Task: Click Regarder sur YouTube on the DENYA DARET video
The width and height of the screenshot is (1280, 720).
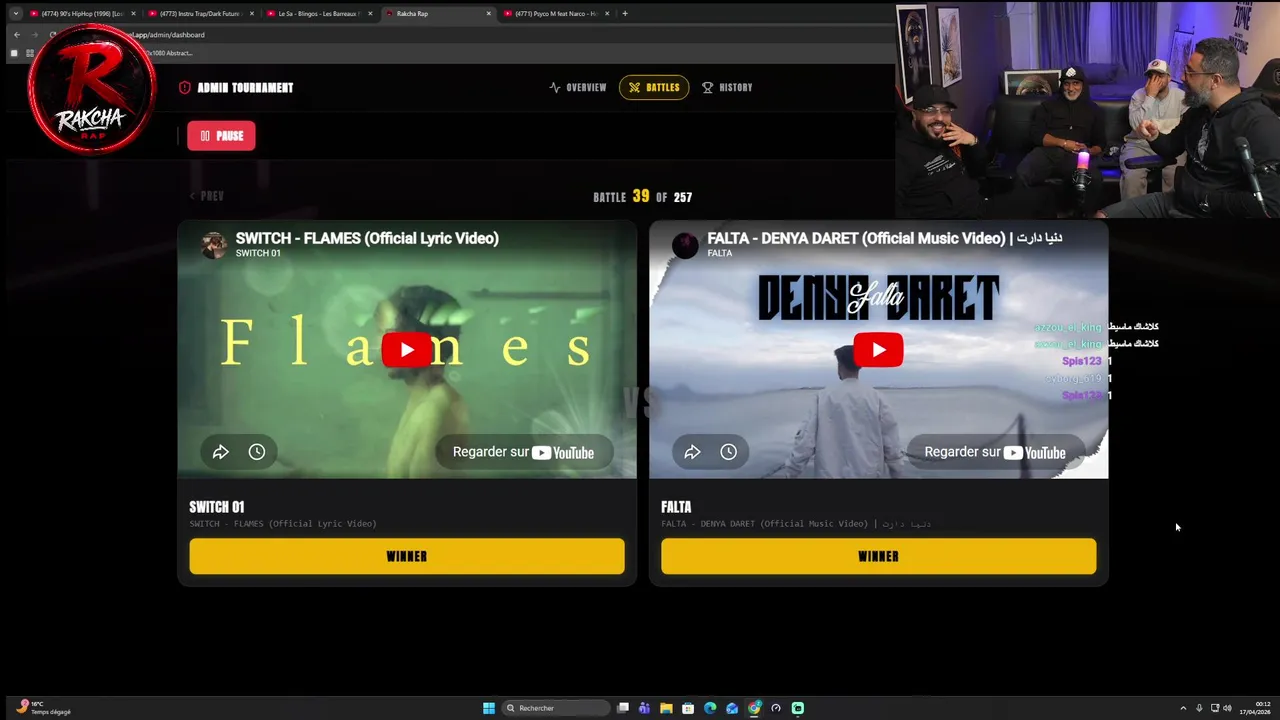Action: (994, 452)
